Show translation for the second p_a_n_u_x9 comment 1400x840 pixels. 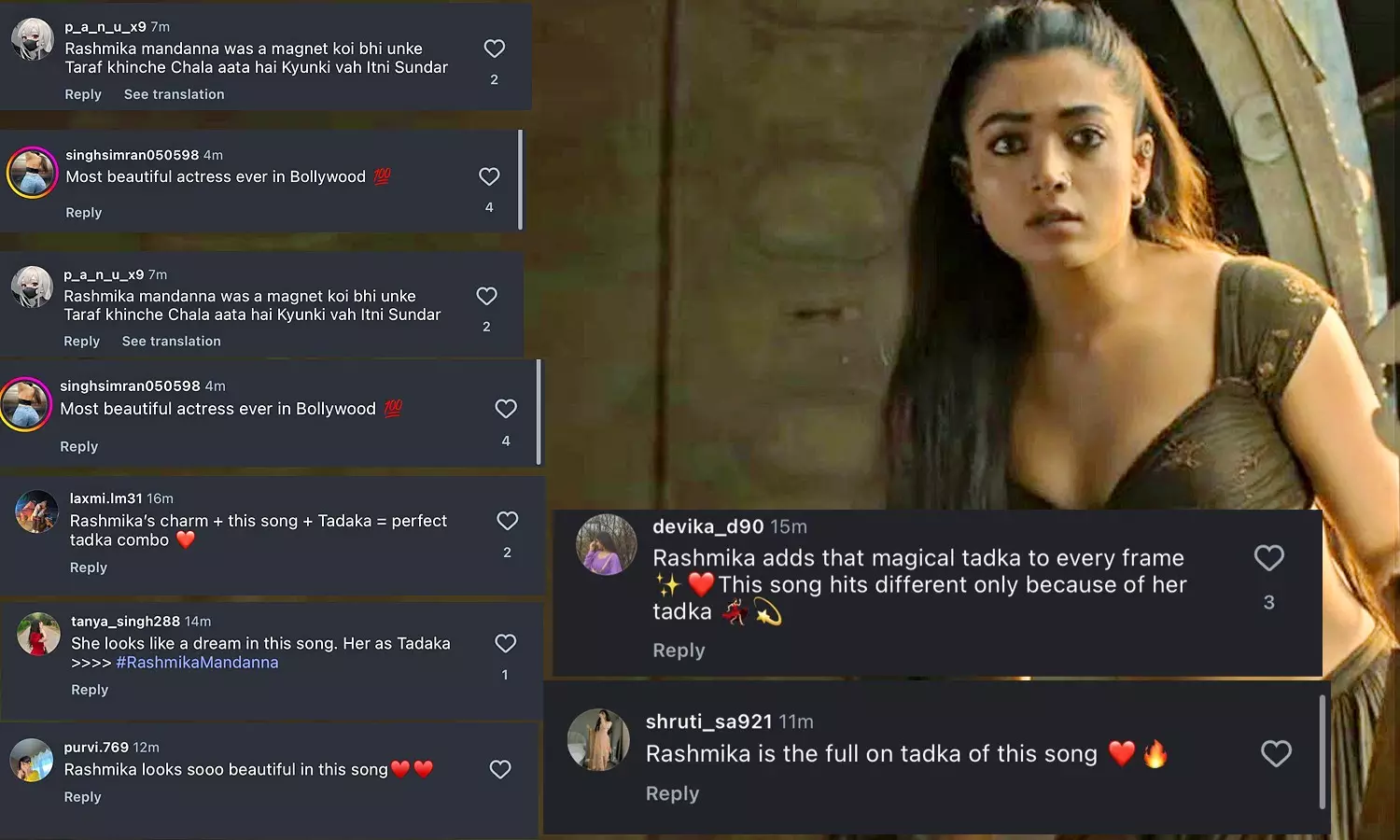point(171,341)
